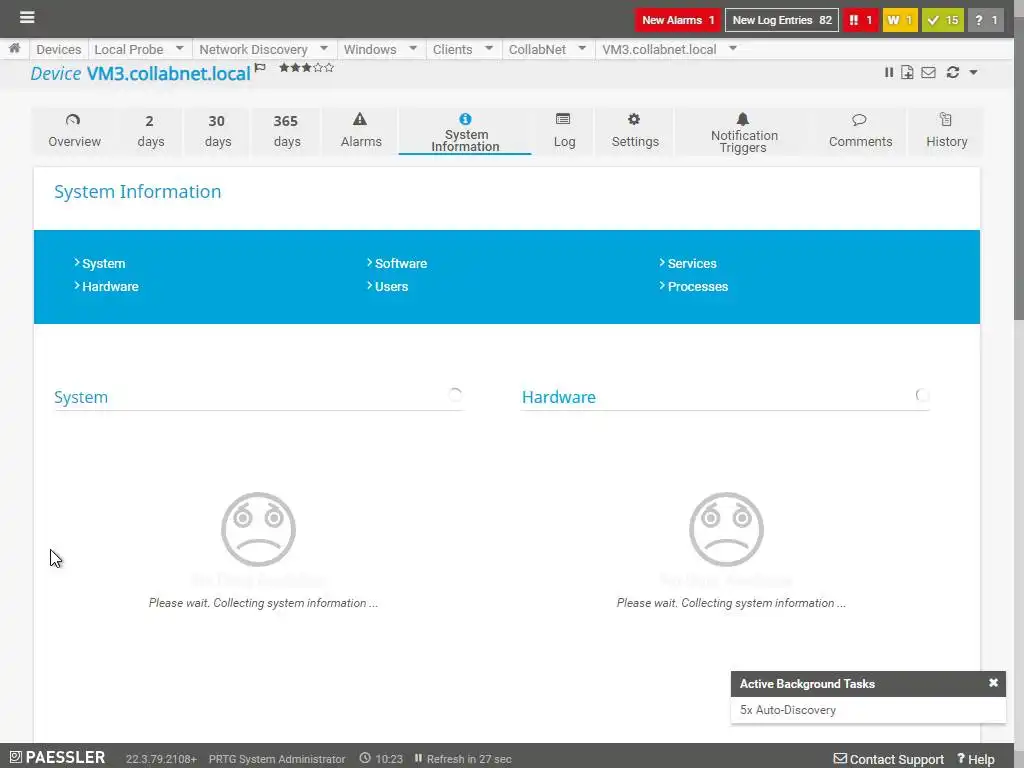Click the Paessler logo in footer
The height and width of the screenshot is (768, 1024).
coord(57,758)
